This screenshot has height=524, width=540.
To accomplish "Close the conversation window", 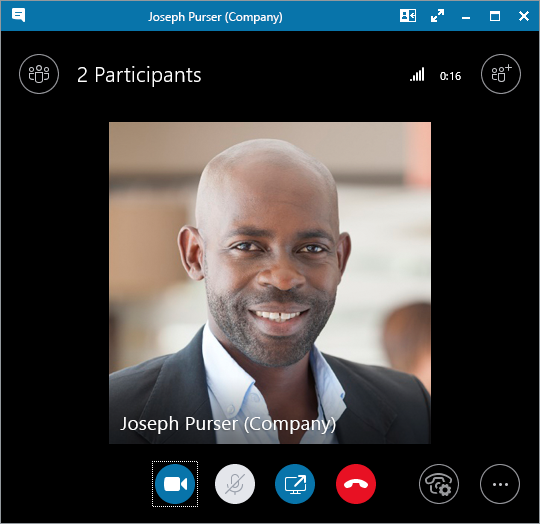I will click(x=524, y=16).
